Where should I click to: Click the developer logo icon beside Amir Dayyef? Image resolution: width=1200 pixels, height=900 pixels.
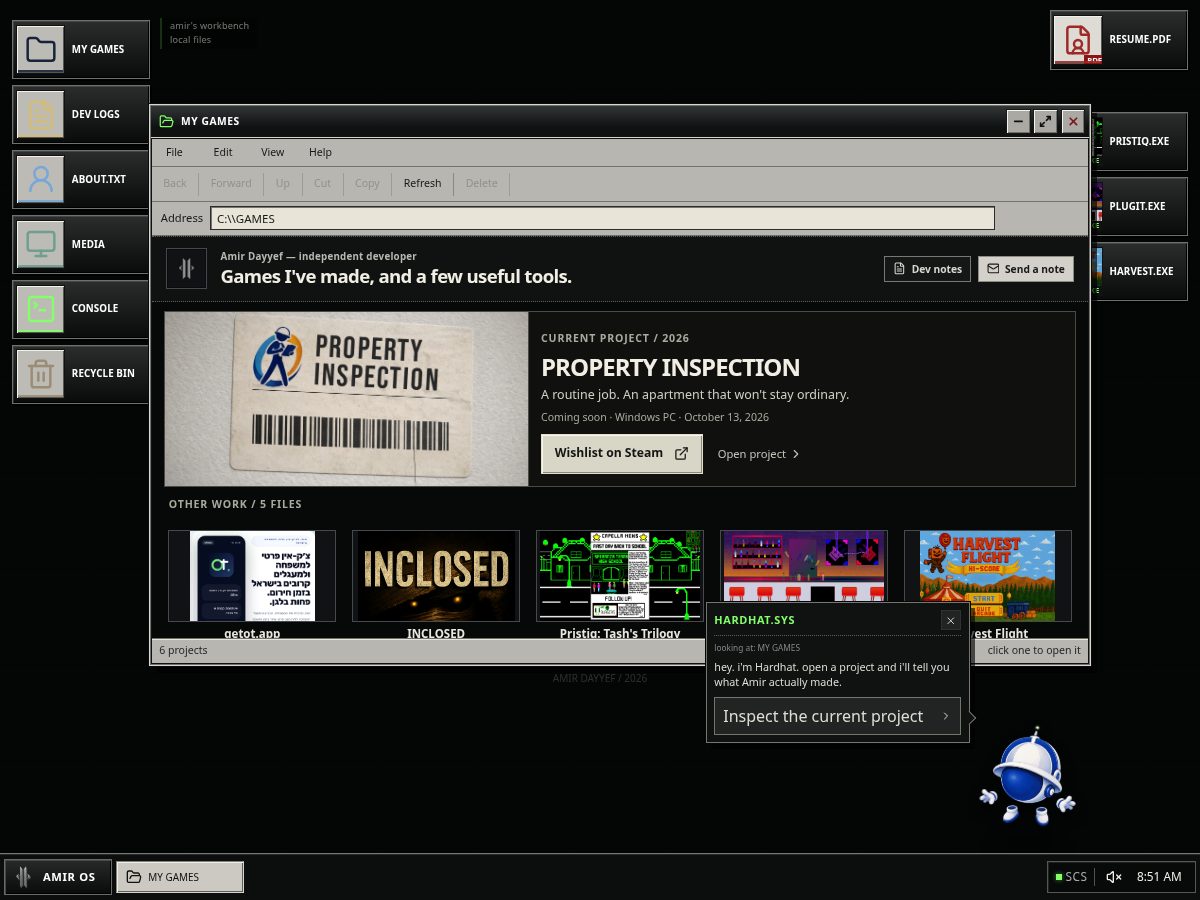(x=186, y=268)
